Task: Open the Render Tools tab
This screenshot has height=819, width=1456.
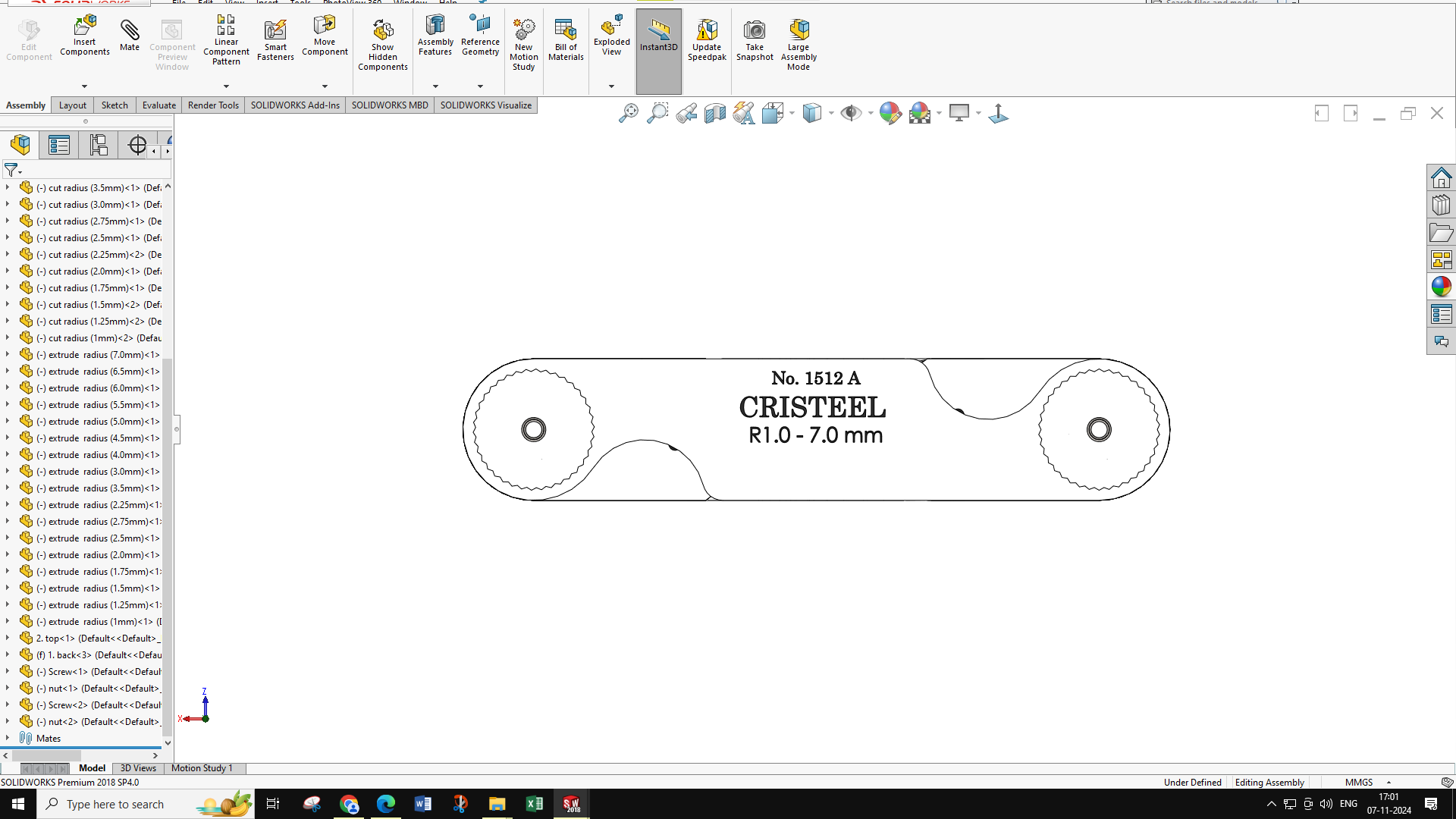Action: point(213,105)
